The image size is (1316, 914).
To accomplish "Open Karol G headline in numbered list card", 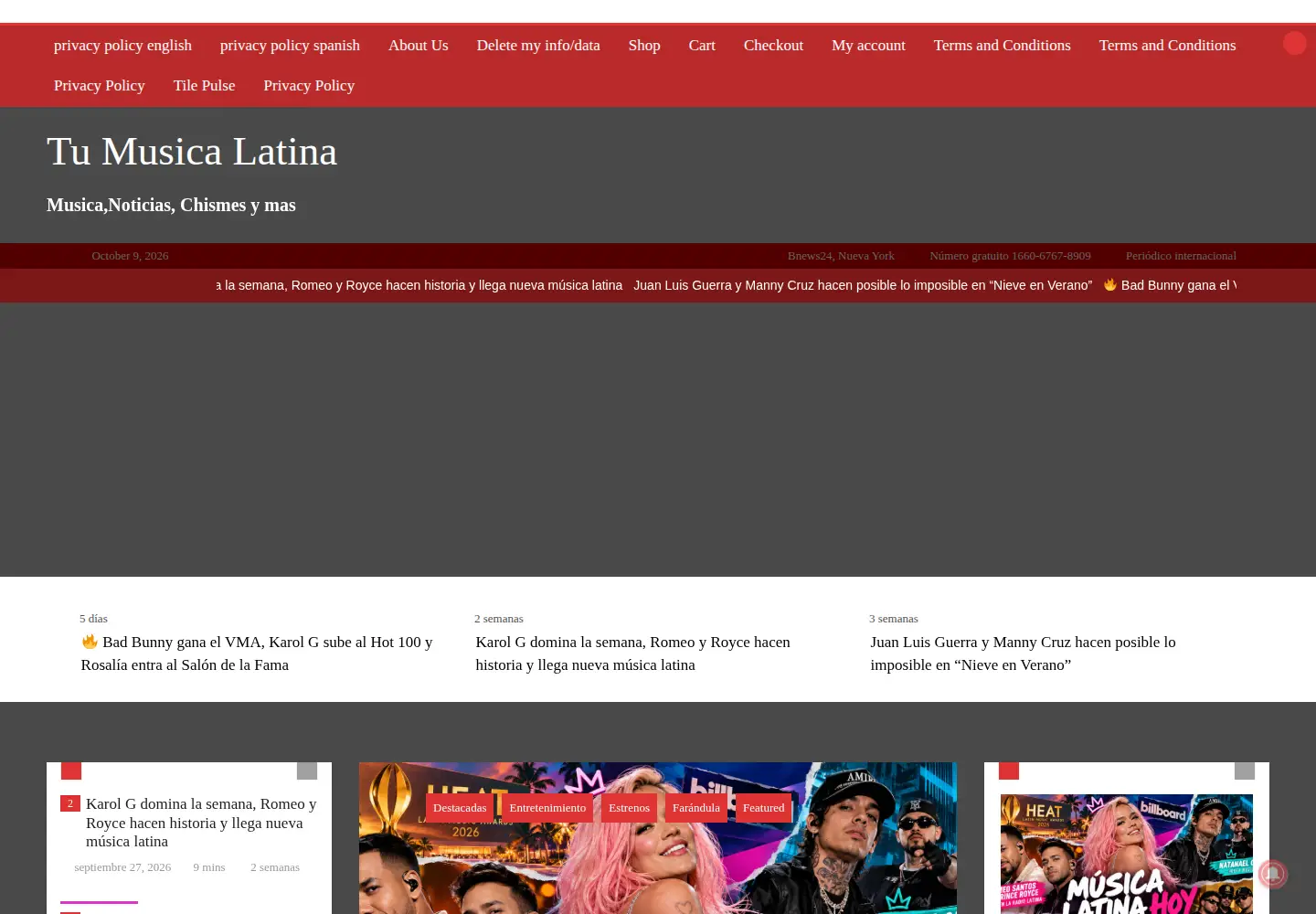I will pos(201,823).
